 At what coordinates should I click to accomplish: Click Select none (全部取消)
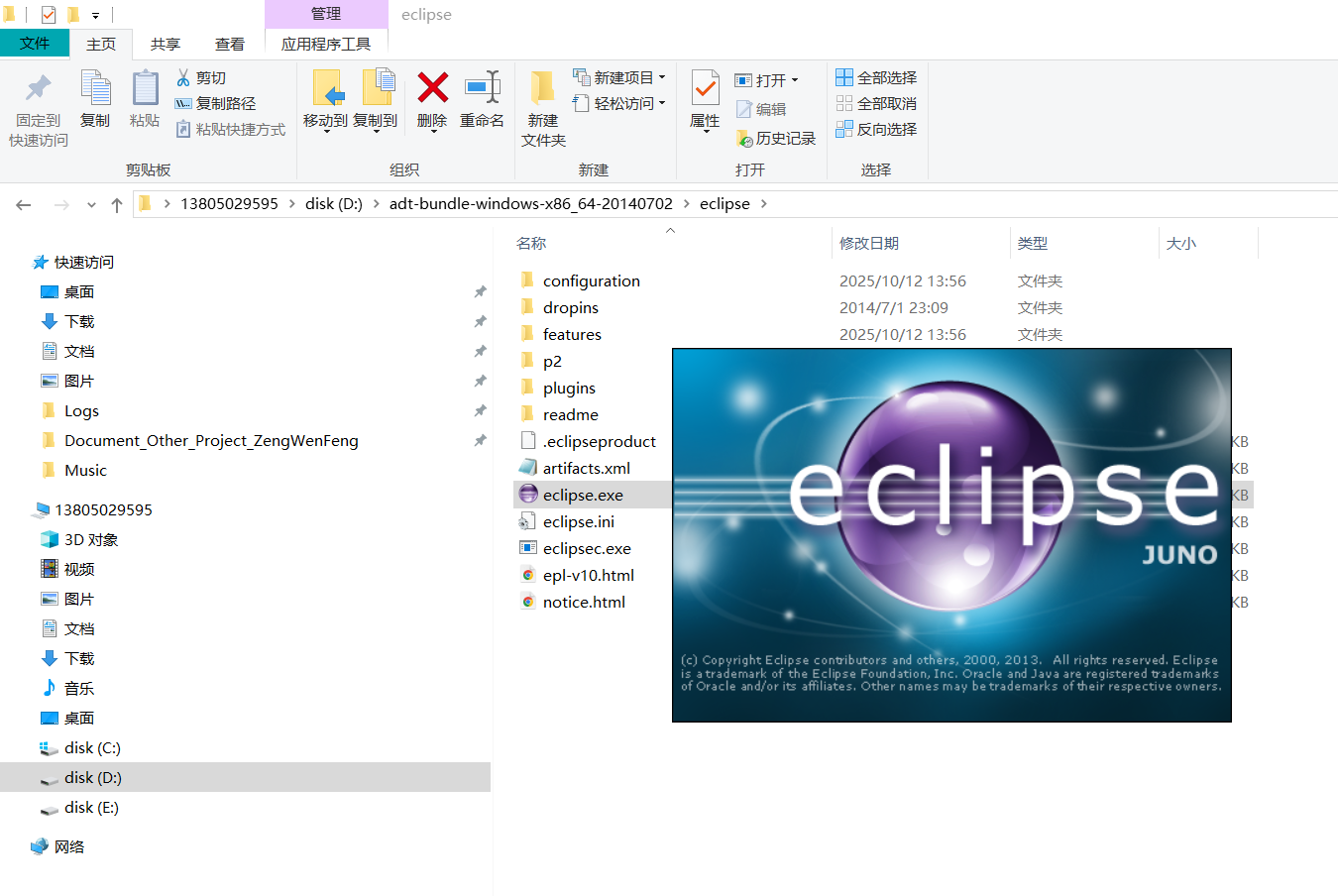(x=876, y=103)
